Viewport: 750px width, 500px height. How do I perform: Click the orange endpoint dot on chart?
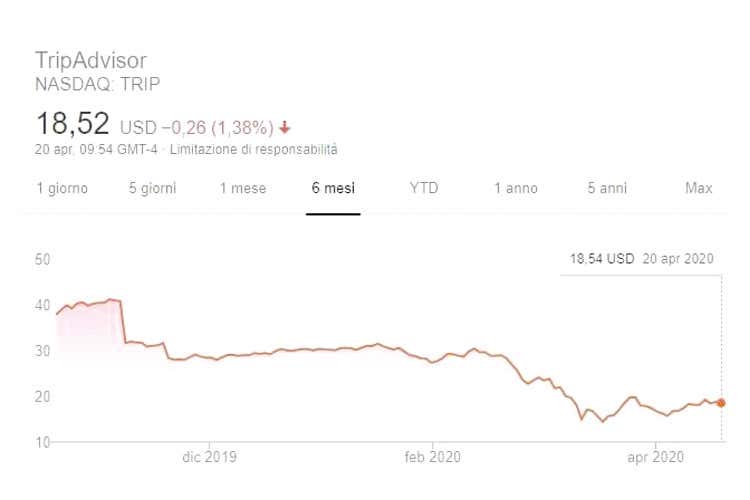tap(721, 403)
